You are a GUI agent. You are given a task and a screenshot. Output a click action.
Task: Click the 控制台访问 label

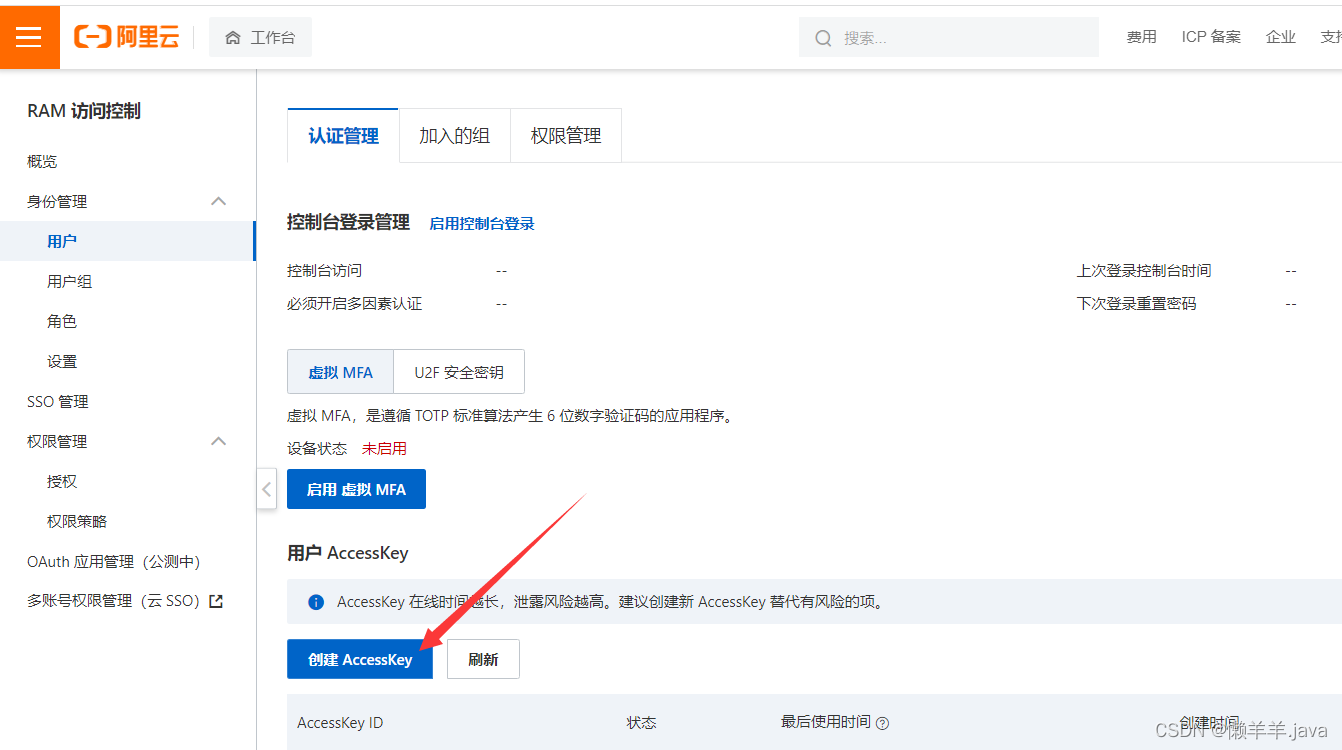coord(324,270)
